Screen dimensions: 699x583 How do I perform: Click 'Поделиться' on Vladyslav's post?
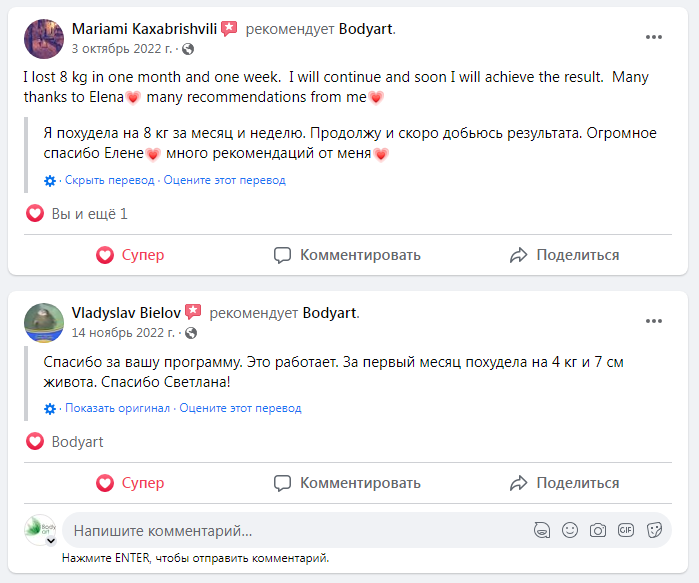pos(564,483)
